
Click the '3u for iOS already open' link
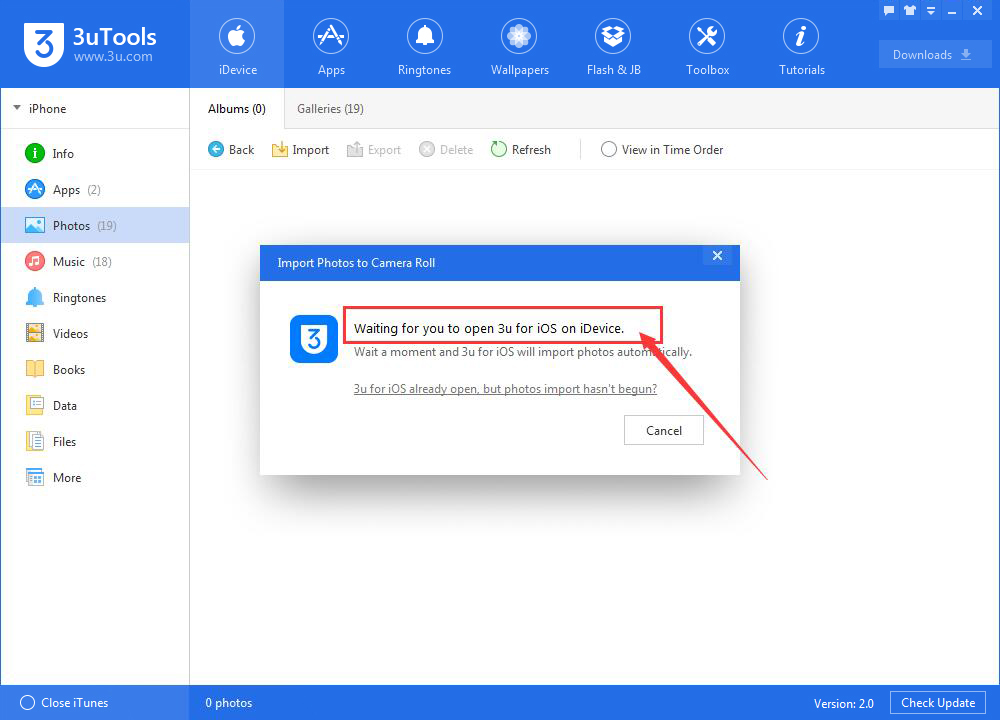[505, 389]
